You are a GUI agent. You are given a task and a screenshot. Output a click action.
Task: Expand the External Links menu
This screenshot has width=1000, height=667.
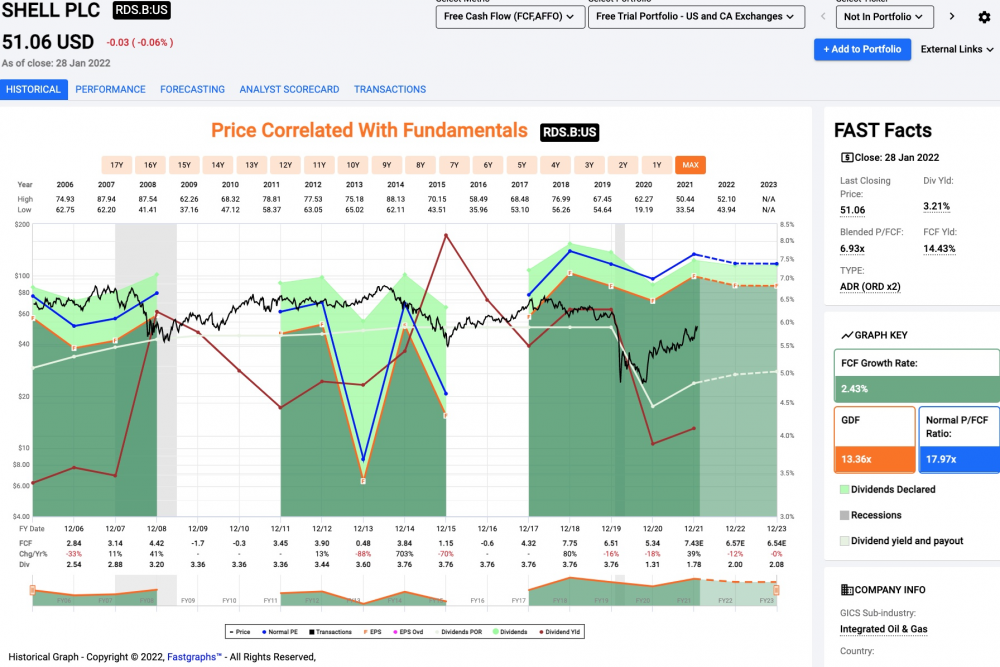957,49
